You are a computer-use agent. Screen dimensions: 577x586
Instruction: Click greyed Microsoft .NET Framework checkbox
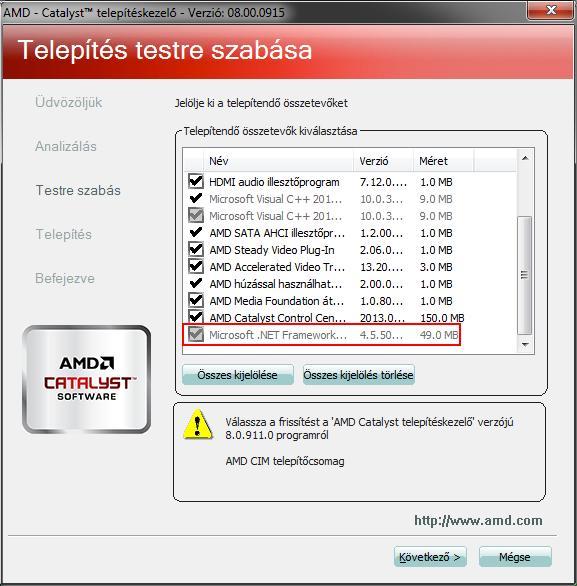click(x=196, y=334)
